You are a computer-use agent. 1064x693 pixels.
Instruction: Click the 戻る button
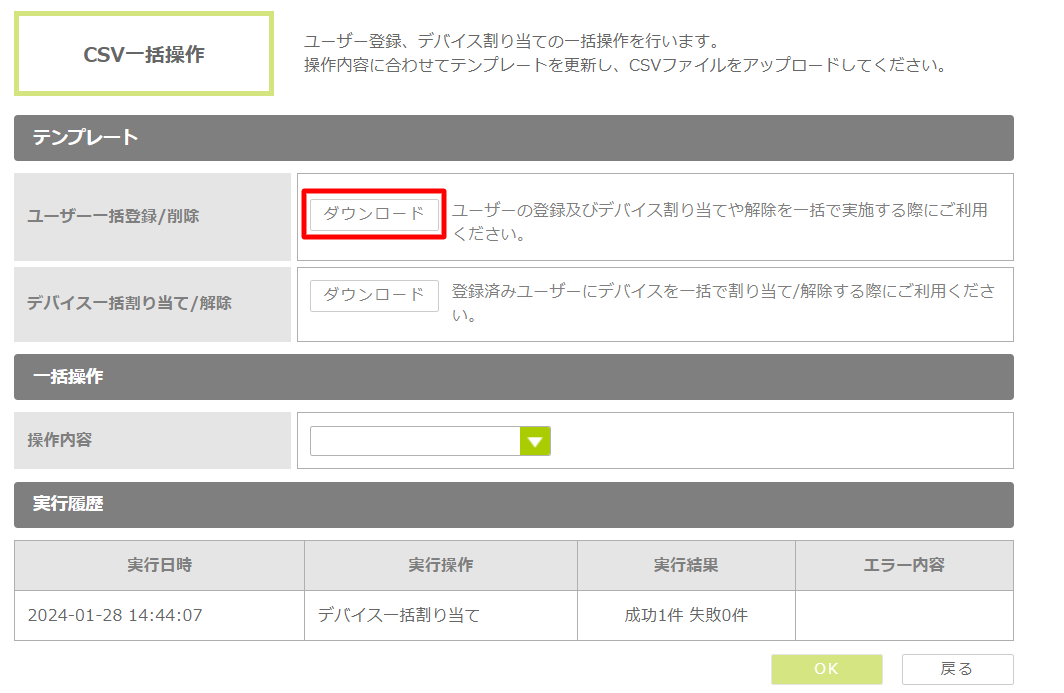(x=957, y=669)
